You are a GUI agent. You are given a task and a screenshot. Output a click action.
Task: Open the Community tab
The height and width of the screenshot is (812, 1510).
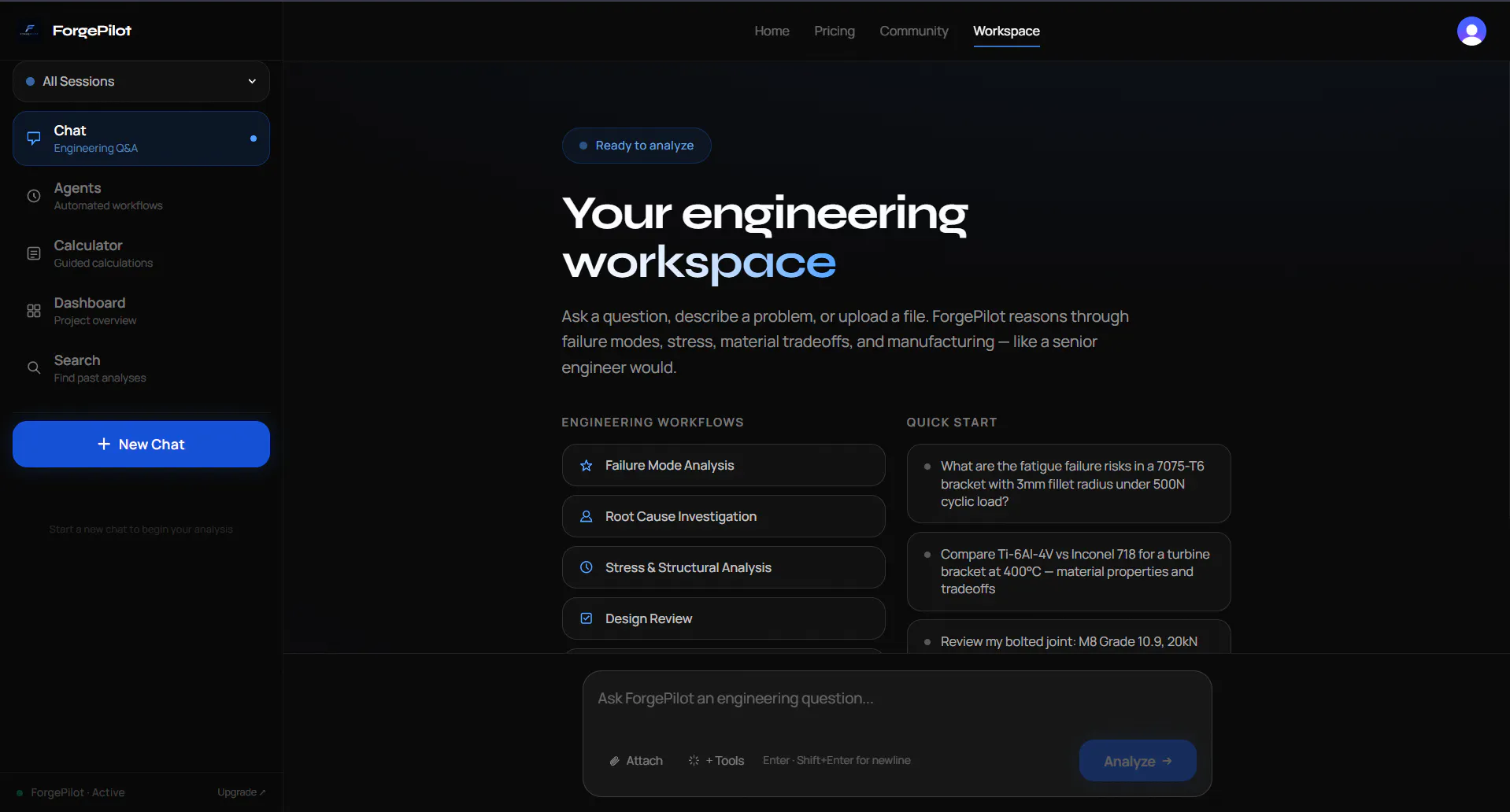[x=913, y=31]
